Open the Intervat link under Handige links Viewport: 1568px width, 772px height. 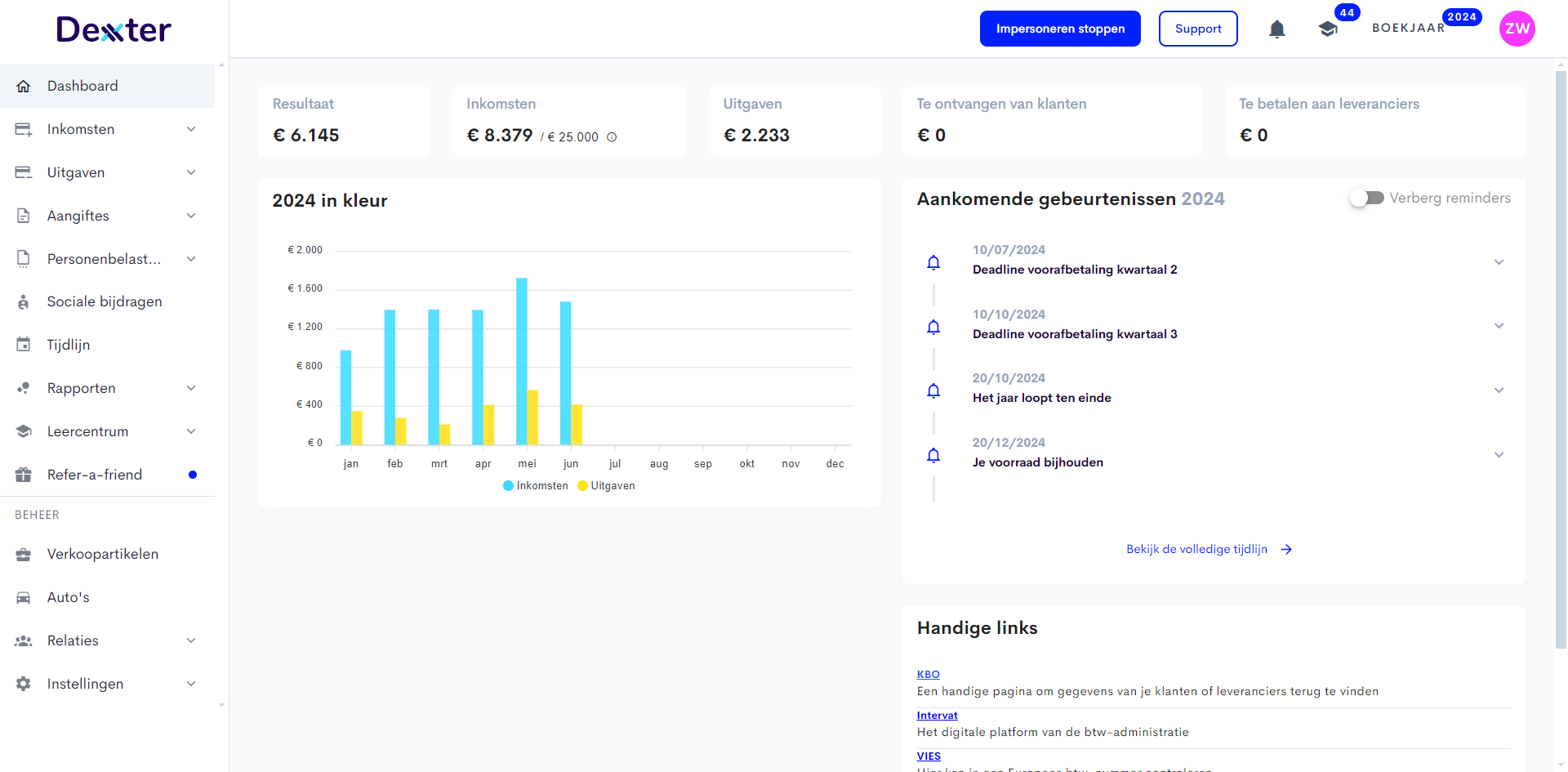(x=937, y=715)
